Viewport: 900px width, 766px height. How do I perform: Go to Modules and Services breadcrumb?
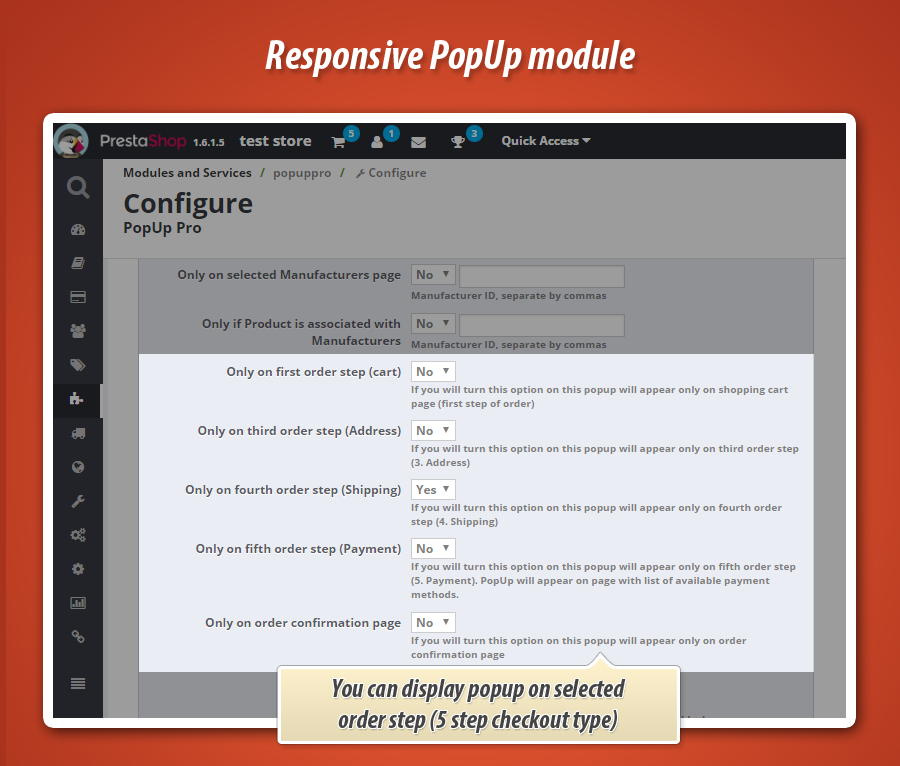187,172
